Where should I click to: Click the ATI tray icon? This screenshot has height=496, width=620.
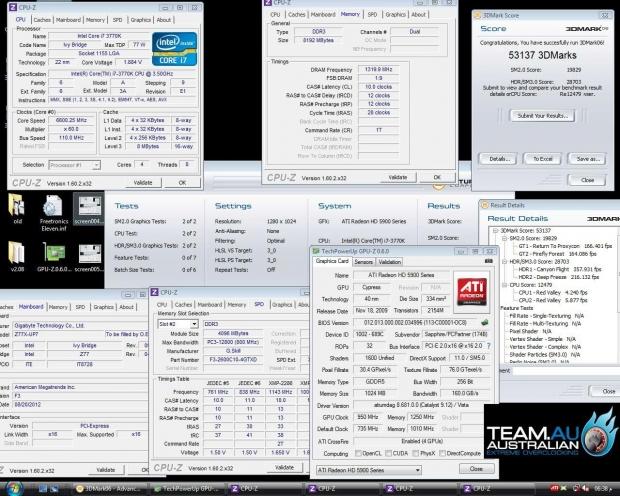point(554,488)
